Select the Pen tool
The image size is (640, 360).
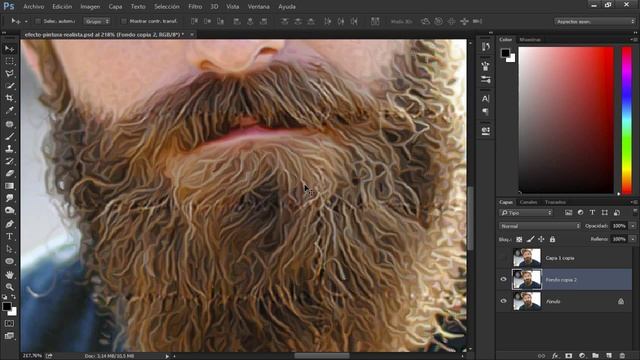[9, 224]
